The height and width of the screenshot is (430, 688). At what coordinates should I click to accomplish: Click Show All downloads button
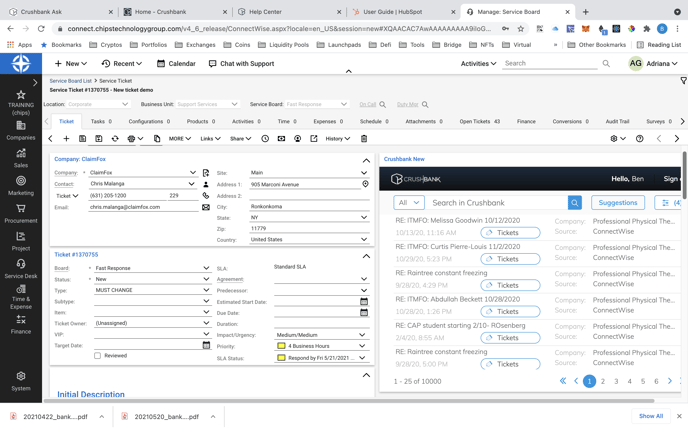651,416
